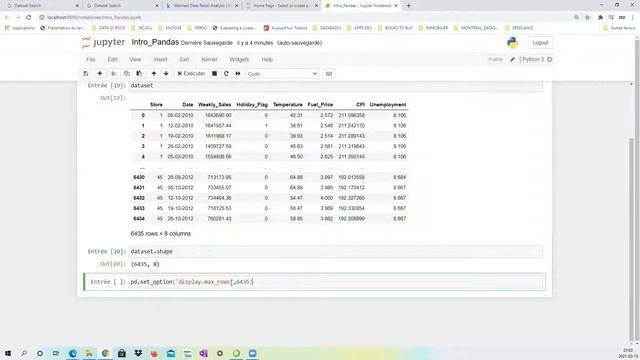Click row index 6434 in the table

pyautogui.click(x=139, y=219)
